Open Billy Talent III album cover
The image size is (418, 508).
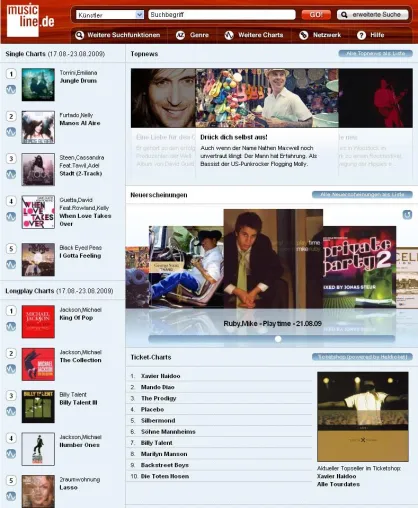coord(38,406)
